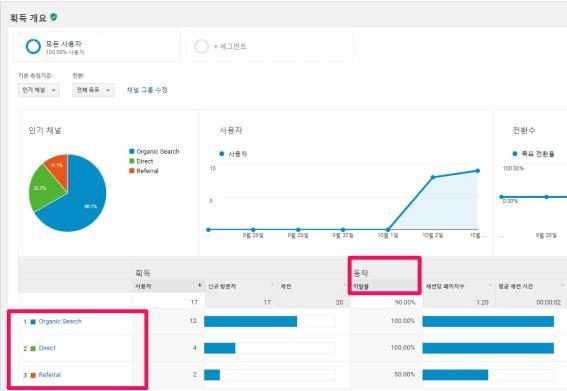The height and width of the screenshot is (391, 567).
Task: Click the Direct legend label
Action: (145, 161)
